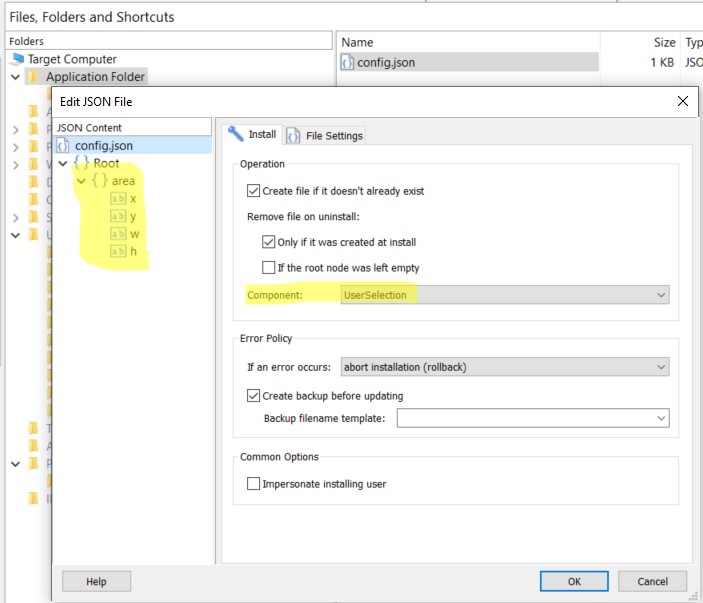The width and height of the screenshot is (703, 603).
Task: Click the Target Computer icon
Action: coord(17,59)
